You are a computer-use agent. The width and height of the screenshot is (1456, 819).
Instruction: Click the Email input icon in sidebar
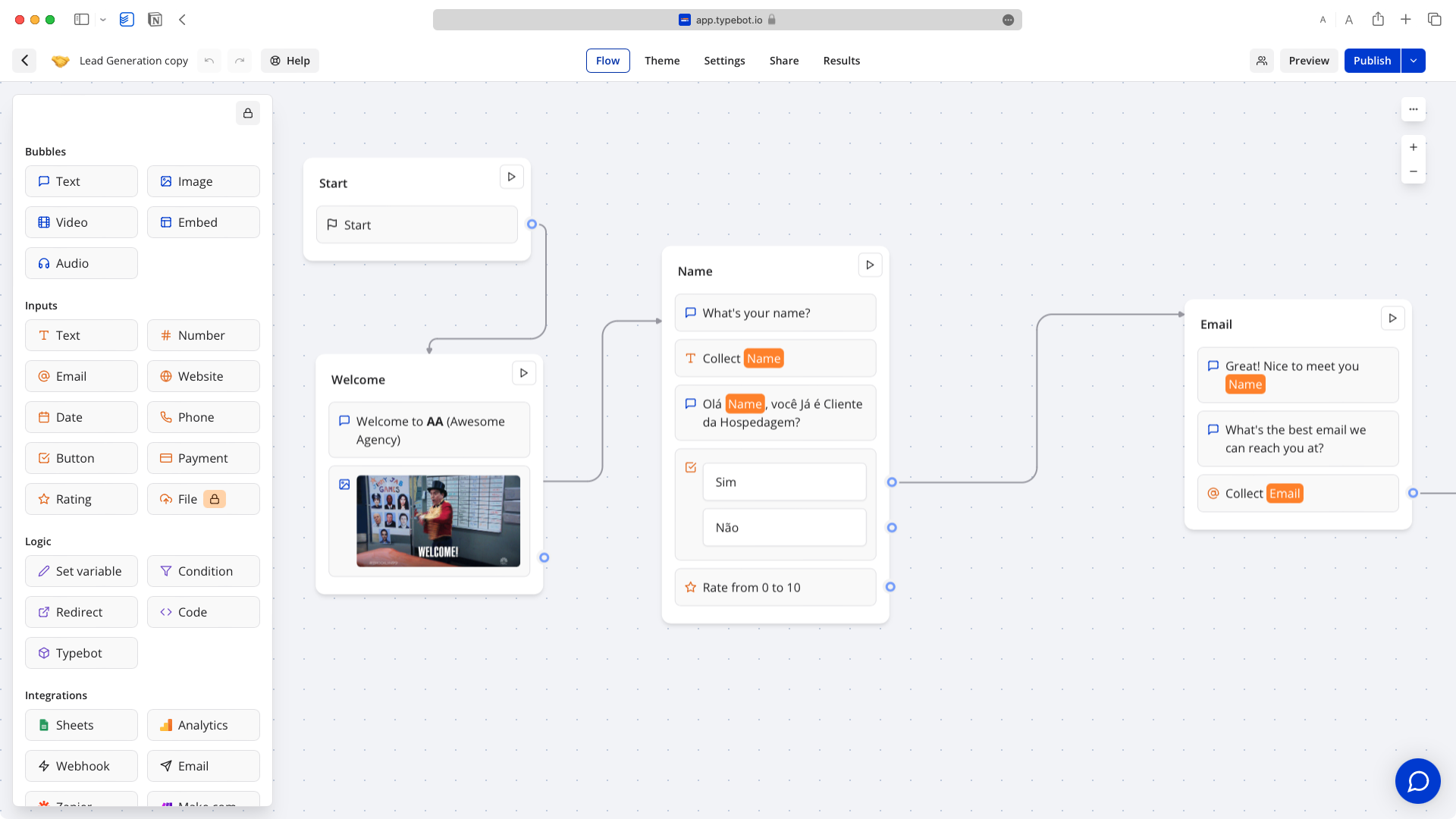click(44, 376)
